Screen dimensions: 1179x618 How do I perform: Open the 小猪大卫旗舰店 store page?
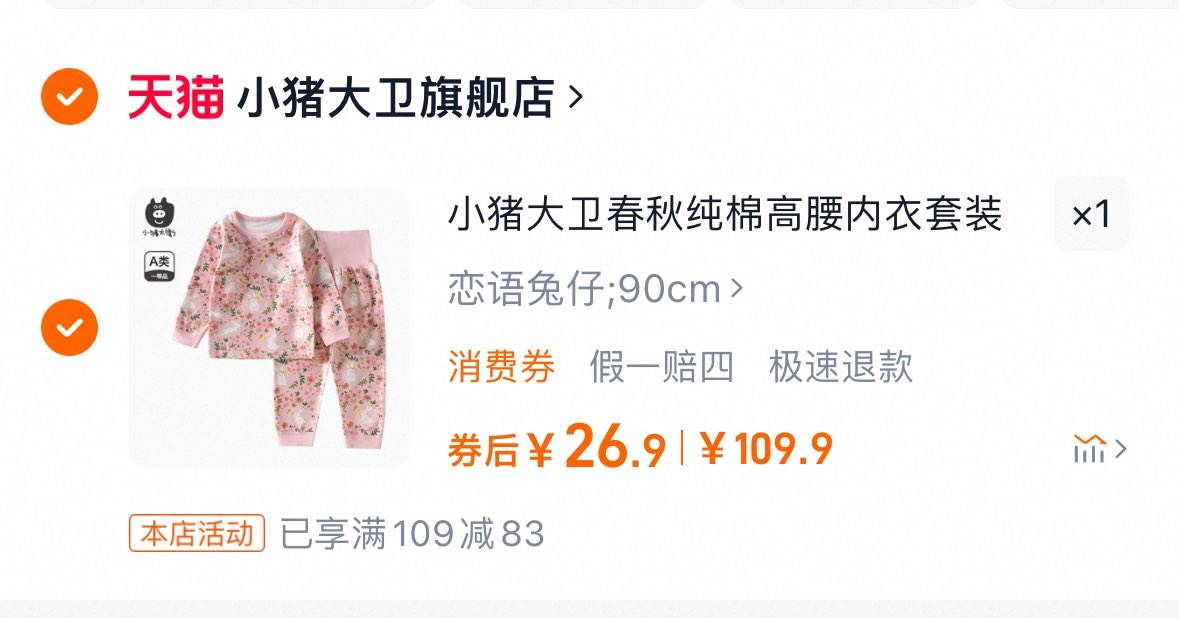(x=396, y=97)
